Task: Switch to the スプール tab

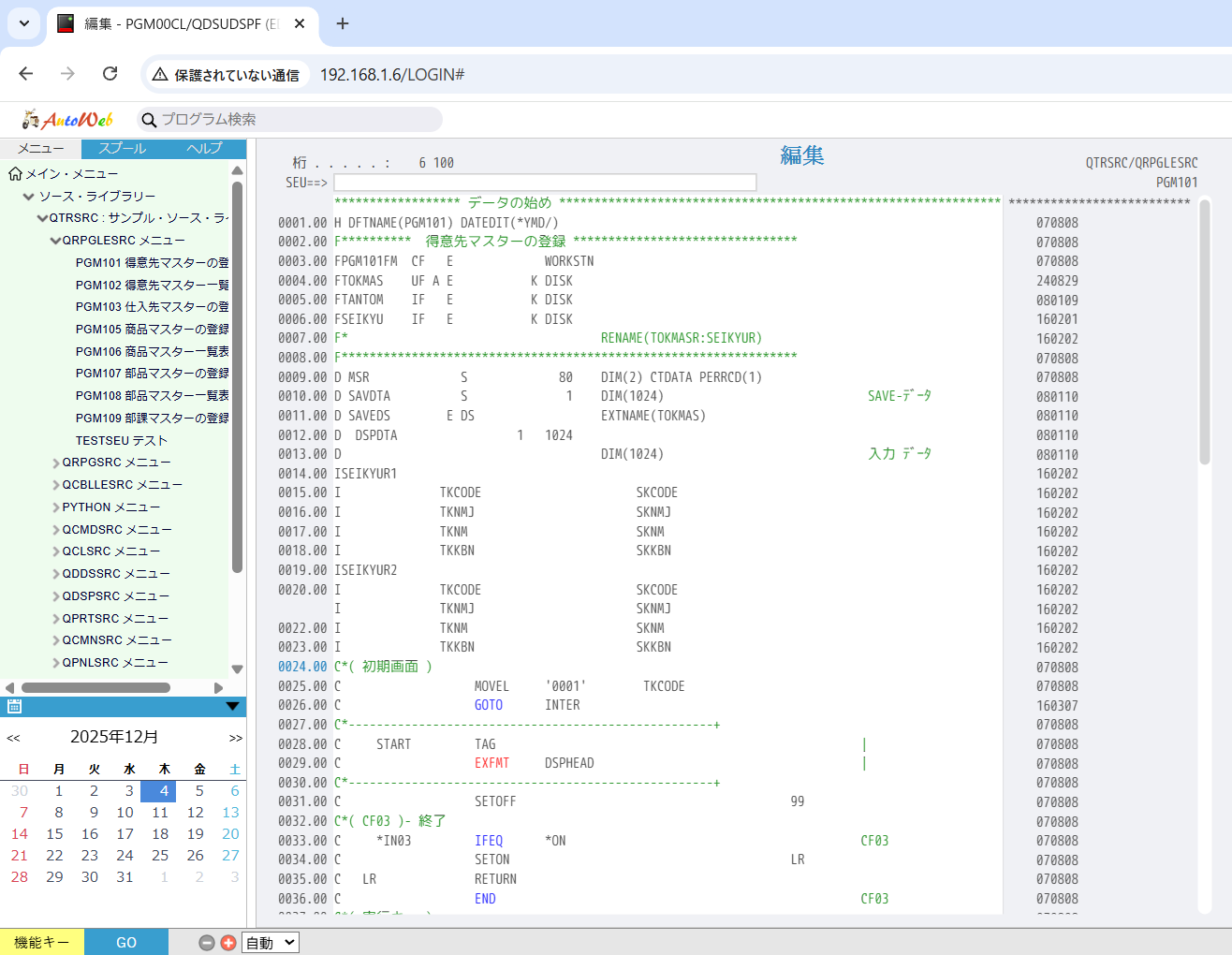Action: (123, 149)
